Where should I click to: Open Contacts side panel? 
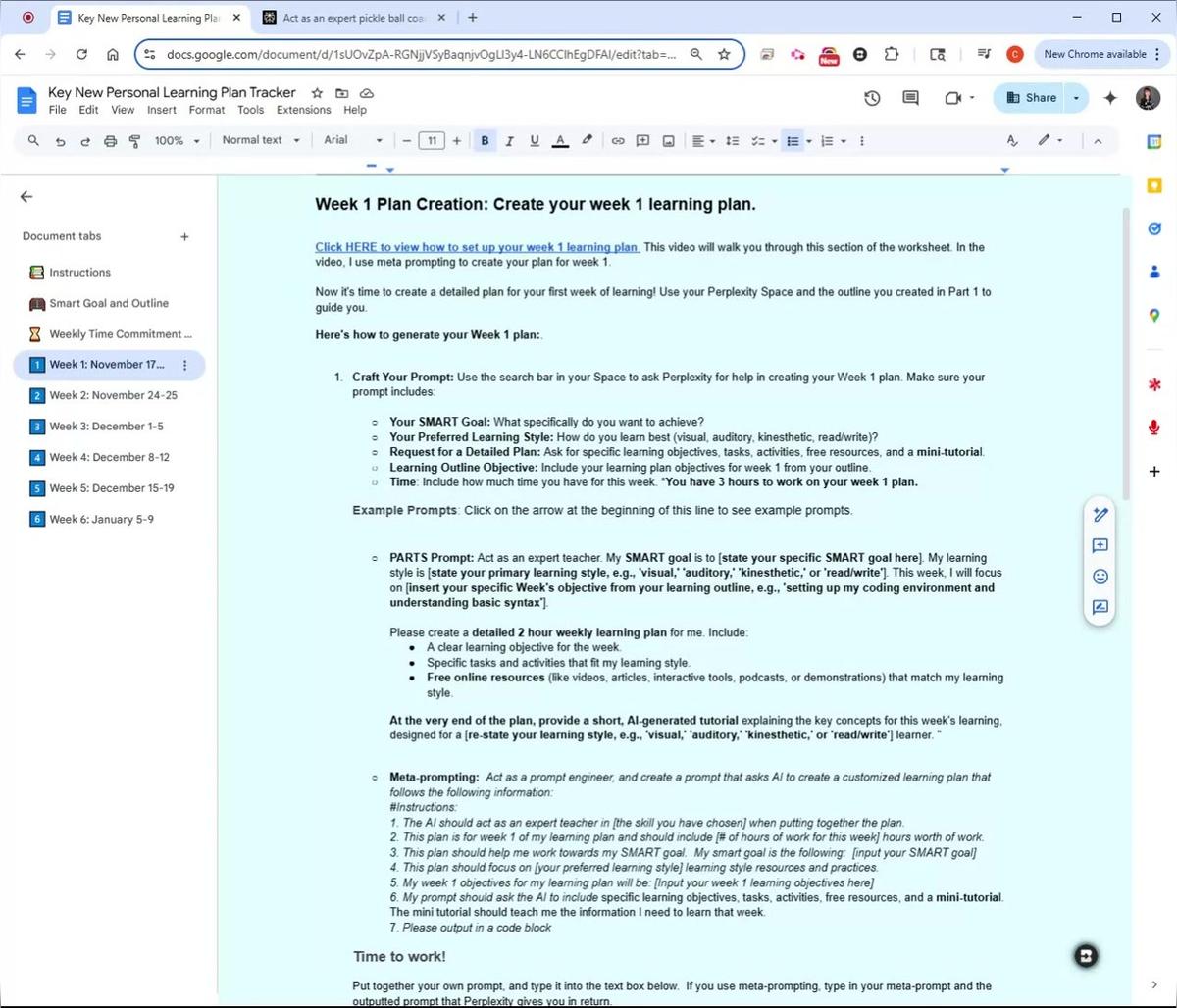1154,272
